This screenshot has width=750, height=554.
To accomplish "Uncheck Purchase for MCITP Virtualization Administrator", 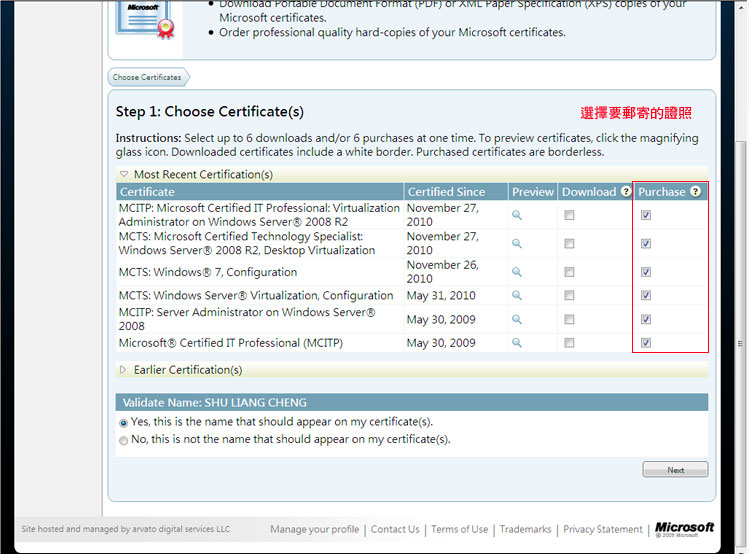I will 646,215.
